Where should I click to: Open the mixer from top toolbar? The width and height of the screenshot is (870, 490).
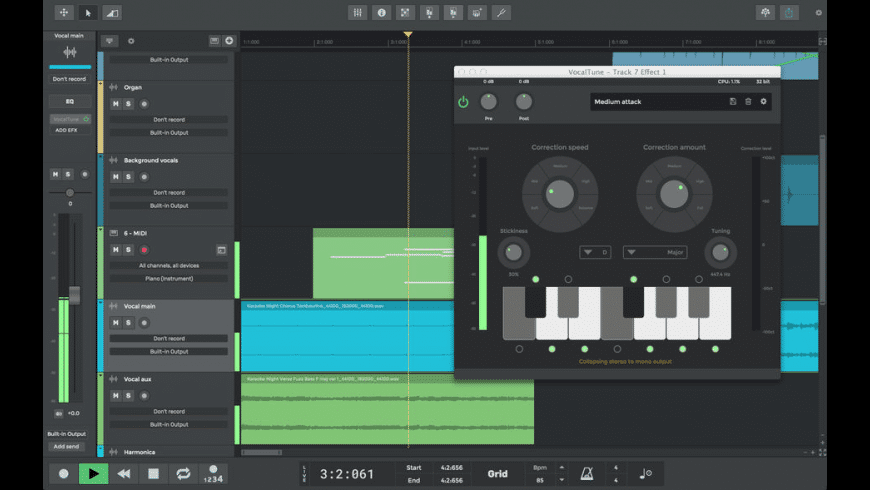click(358, 13)
